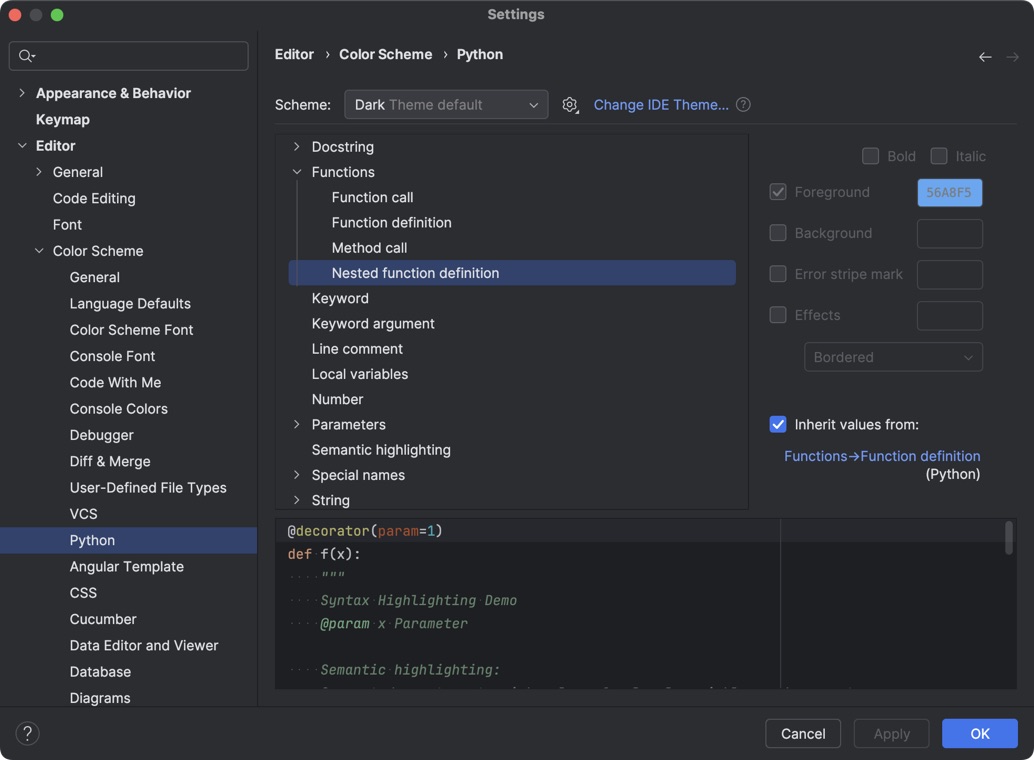Click the Change IDE Theme link

pyautogui.click(x=662, y=104)
